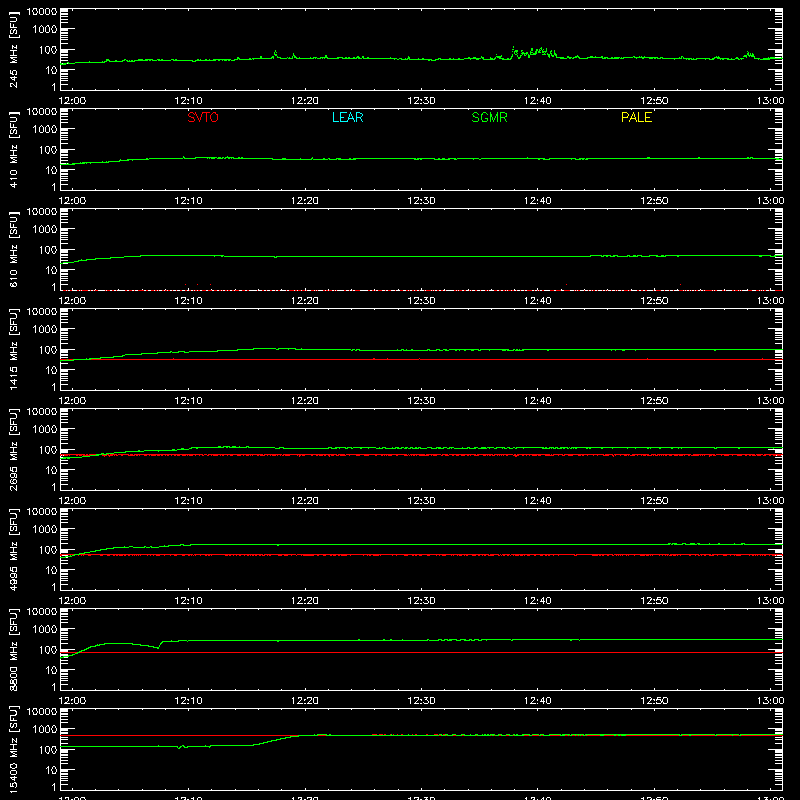Click 12:40 time label of 8800 MHz plot
This screenshot has width=800, height=800.
[x=537, y=701]
